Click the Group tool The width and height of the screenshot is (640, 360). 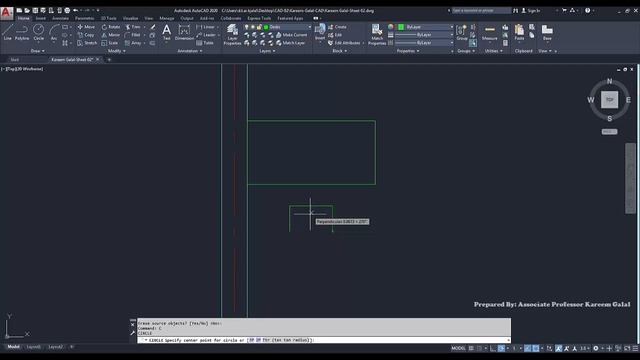coord(462,32)
